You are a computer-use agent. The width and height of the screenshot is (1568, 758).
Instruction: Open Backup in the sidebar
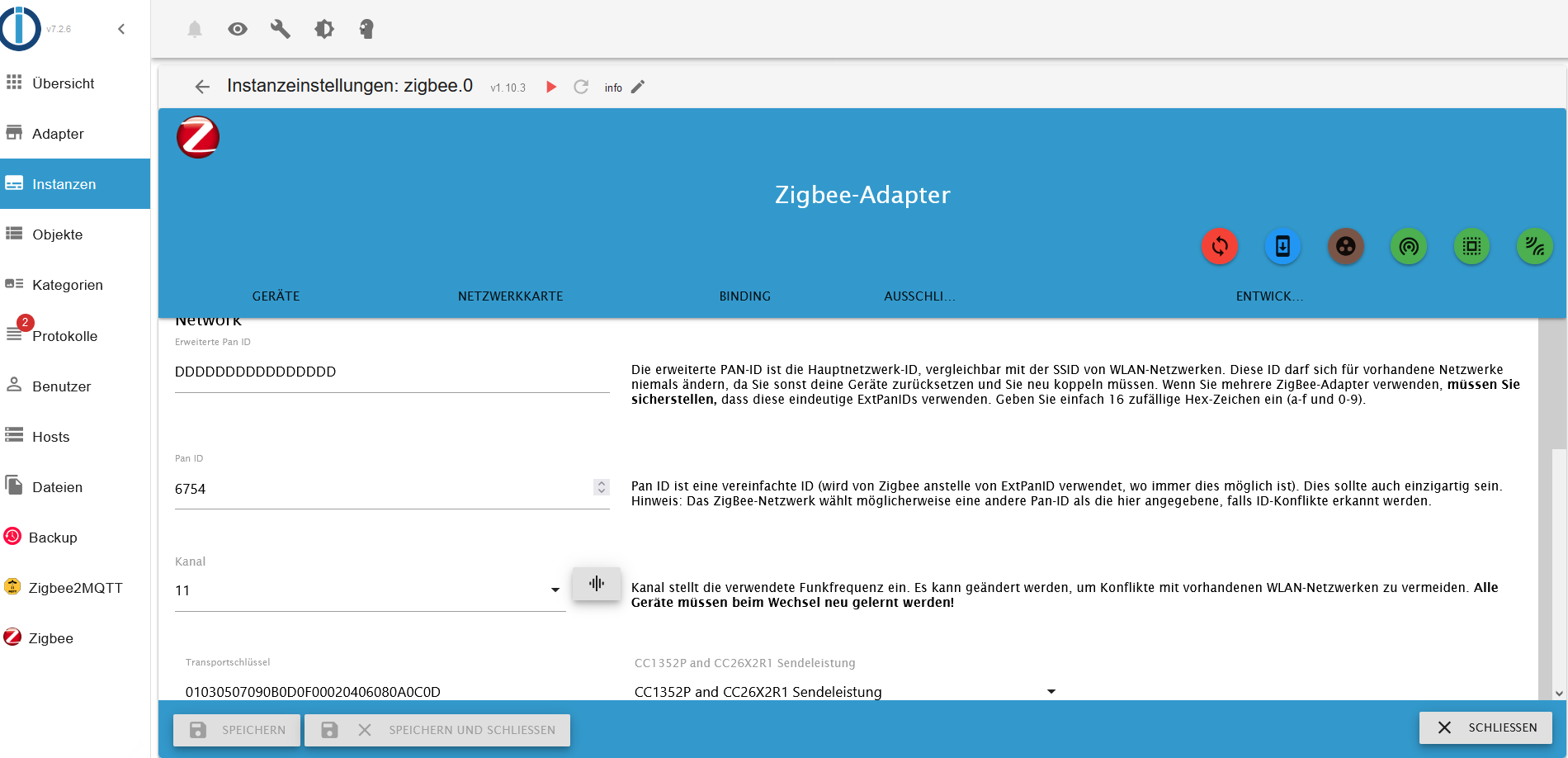click(75, 538)
